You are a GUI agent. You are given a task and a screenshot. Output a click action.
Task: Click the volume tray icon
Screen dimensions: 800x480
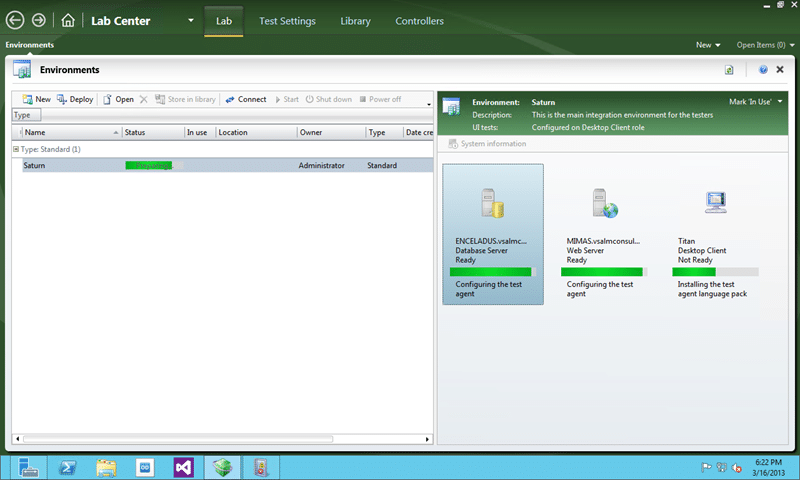737,467
